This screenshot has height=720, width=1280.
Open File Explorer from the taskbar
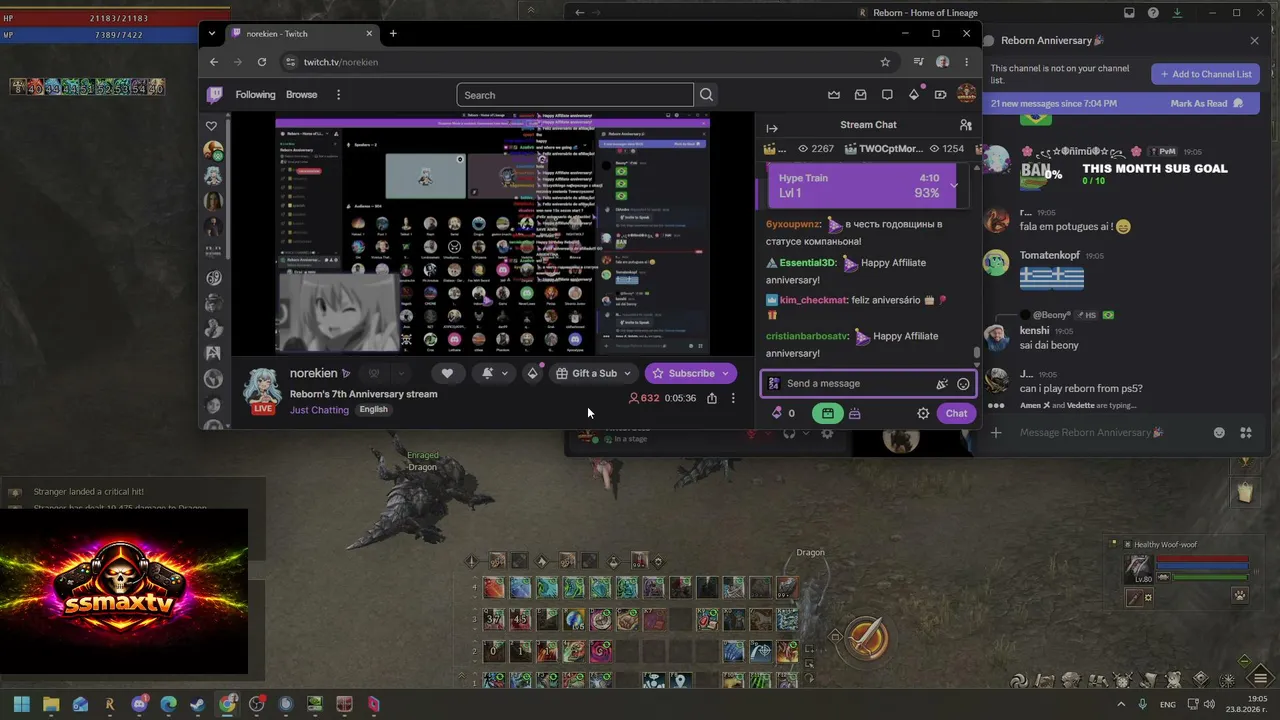point(51,704)
